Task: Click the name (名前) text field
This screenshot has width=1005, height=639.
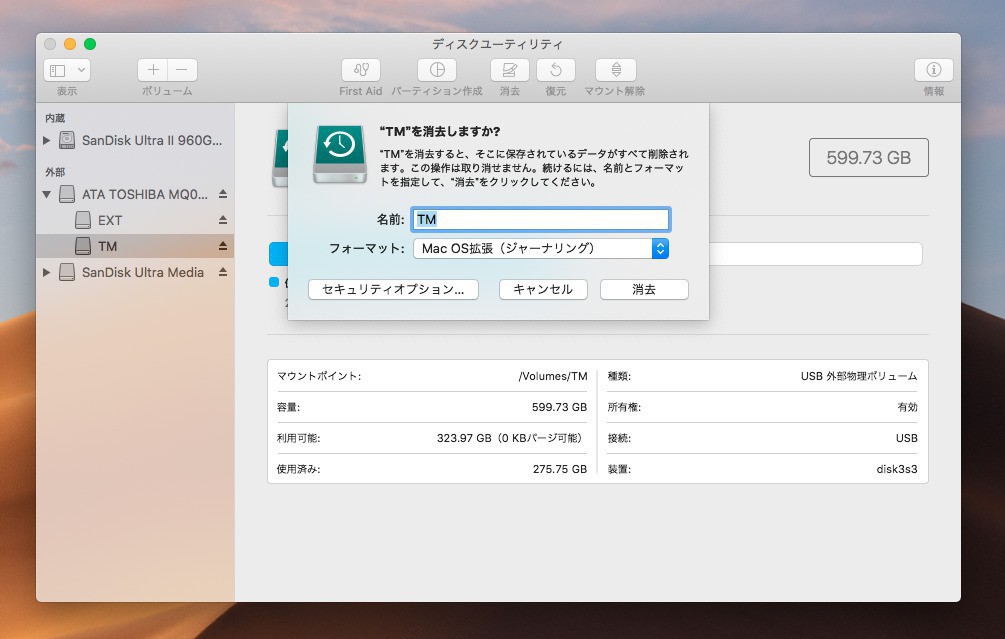Action: [540, 219]
